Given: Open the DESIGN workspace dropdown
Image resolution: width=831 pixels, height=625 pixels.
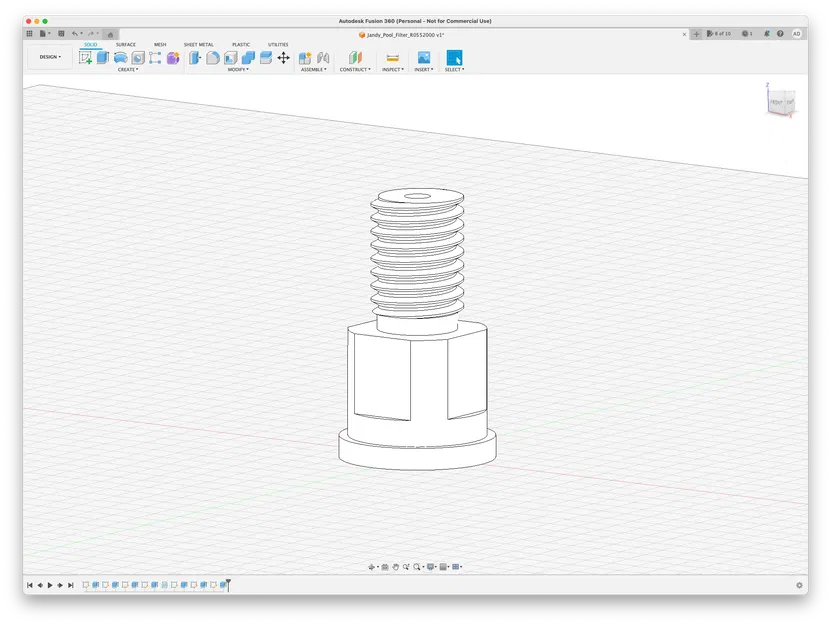Looking at the screenshot, I should click(x=50, y=57).
